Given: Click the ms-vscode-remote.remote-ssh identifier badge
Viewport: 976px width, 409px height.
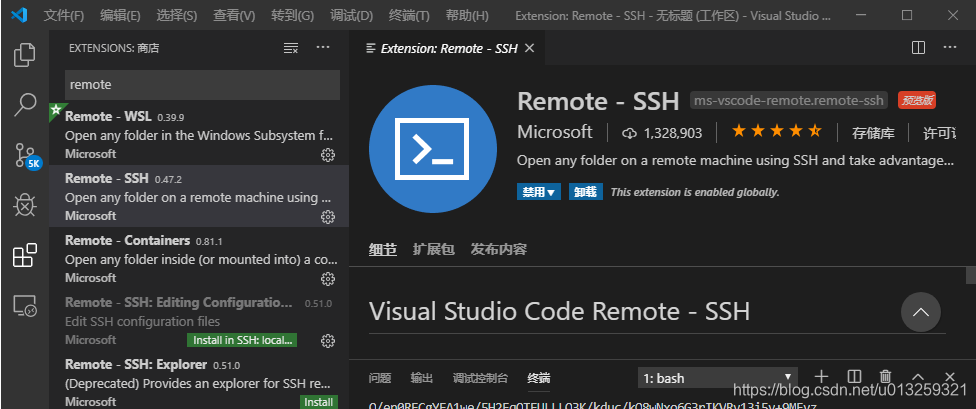Looking at the screenshot, I should [x=787, y=100].
